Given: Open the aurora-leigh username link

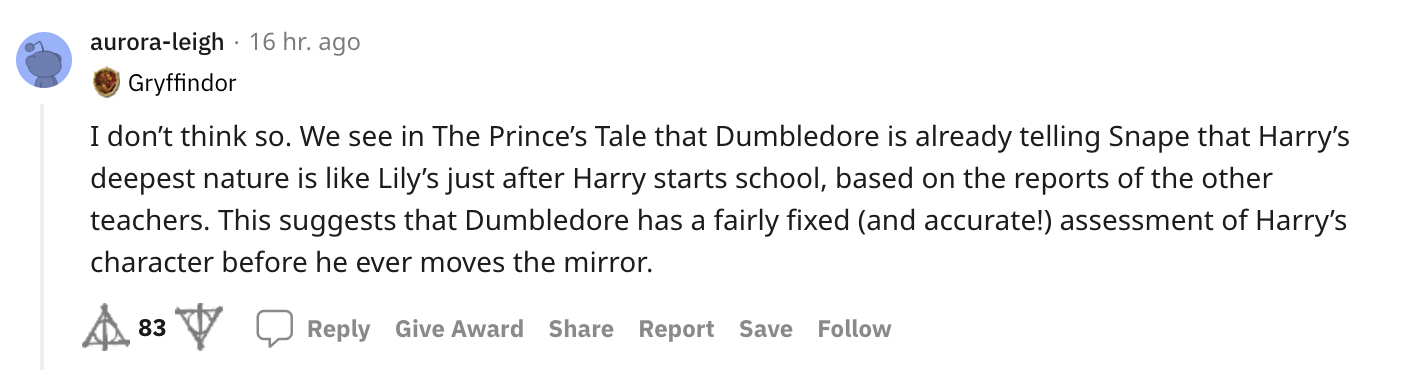Looking at the screenshot, I should pos(157,42).
